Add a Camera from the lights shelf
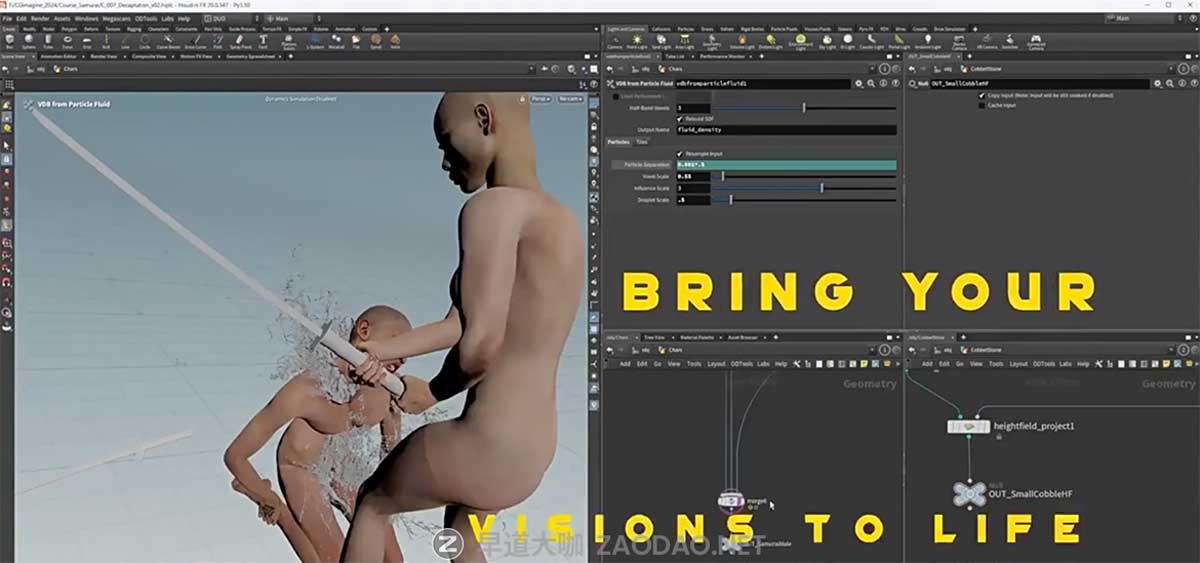The width and height of the screenshot is (1200, 563). [x=616, y=41]
